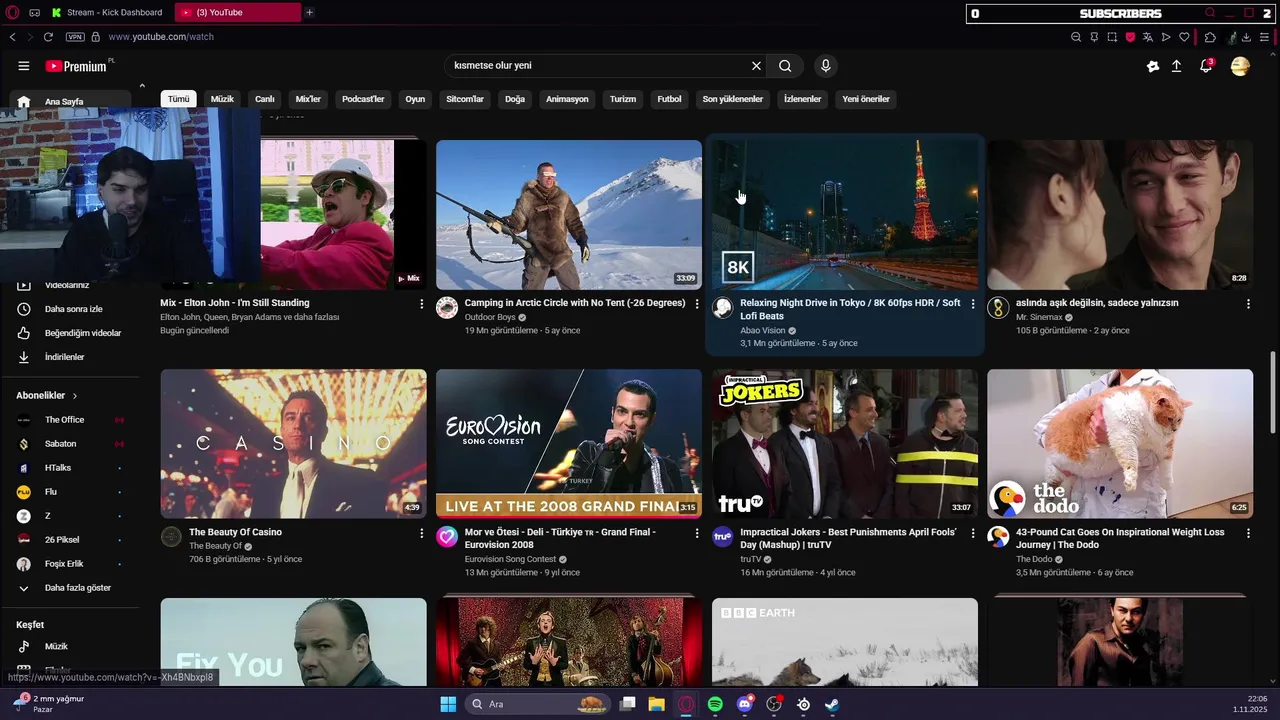Open the Opera GX main menu logo
Image resolution: width=1280 pixels, height=720 pixels.
click(12, 12)
